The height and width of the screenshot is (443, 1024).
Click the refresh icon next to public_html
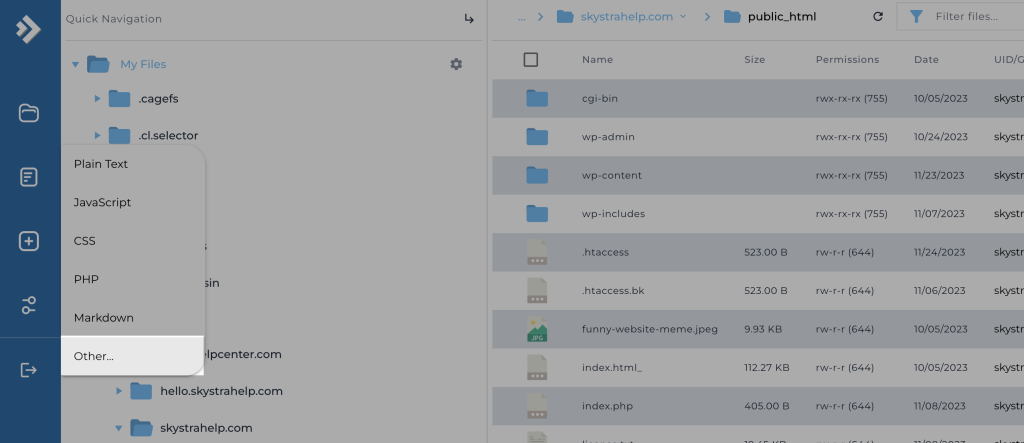(878, 17)
